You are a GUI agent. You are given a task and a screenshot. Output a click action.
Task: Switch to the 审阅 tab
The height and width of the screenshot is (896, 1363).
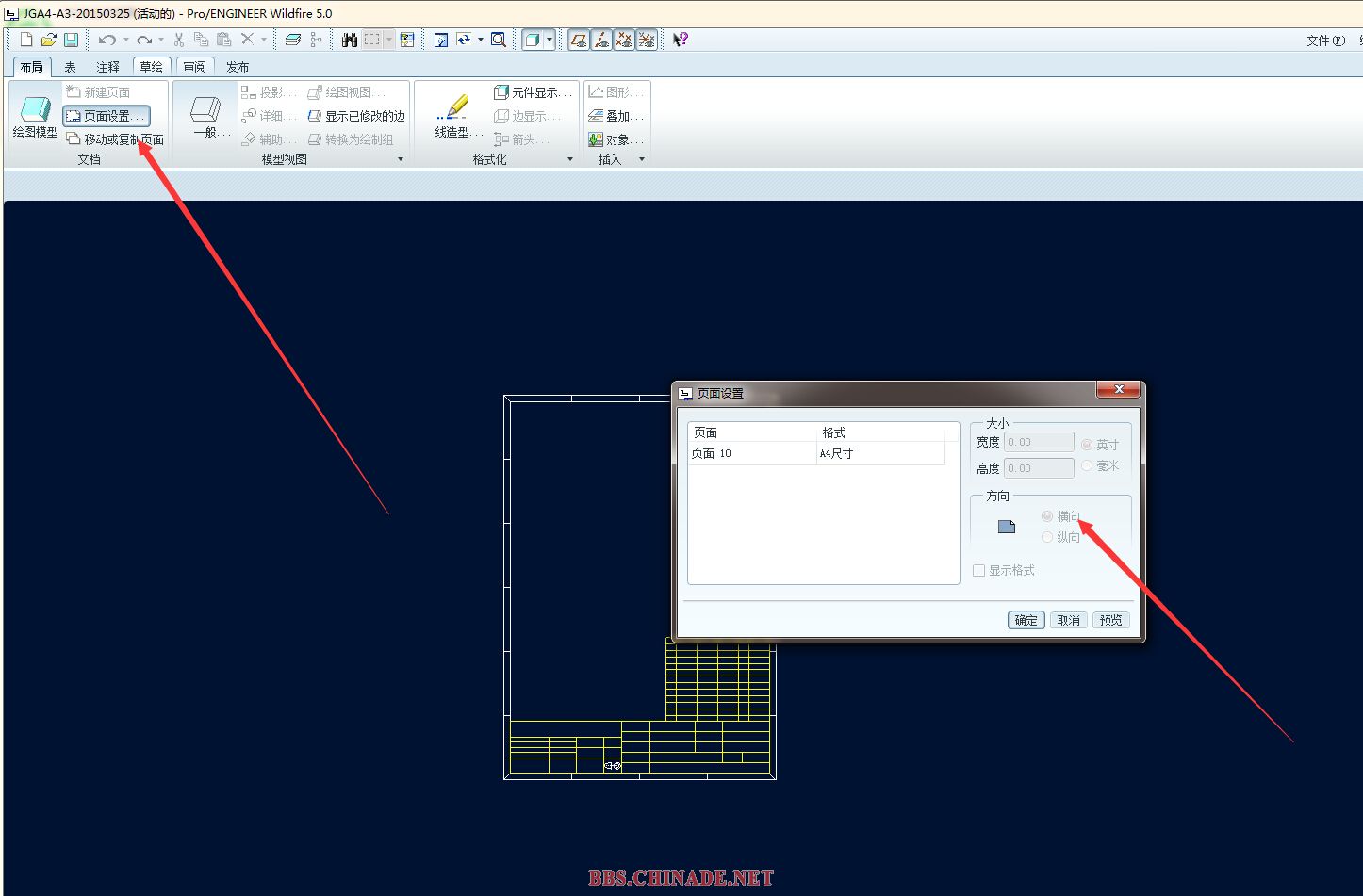(x=195, y=67)
